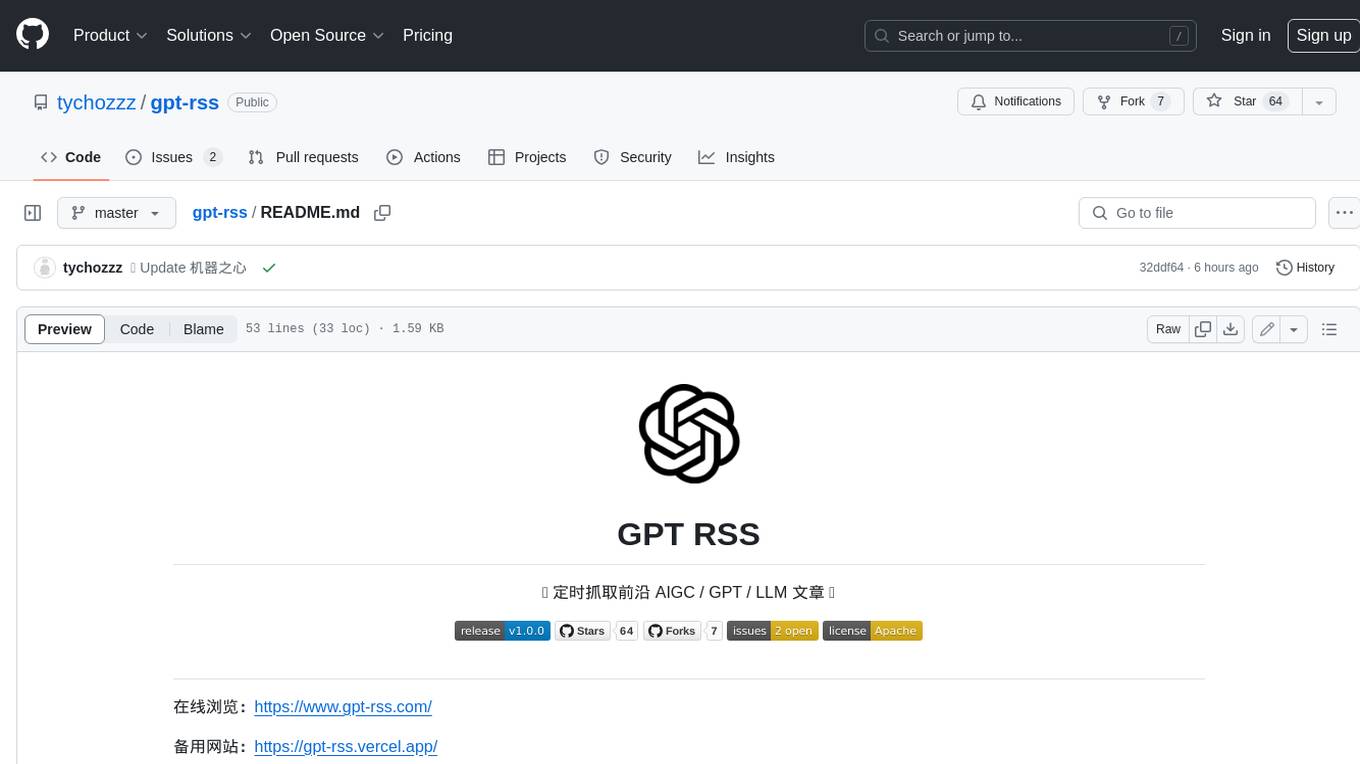Click Sign in
This screenshot has height=764, width=1360.
(x=1245, y=35)
